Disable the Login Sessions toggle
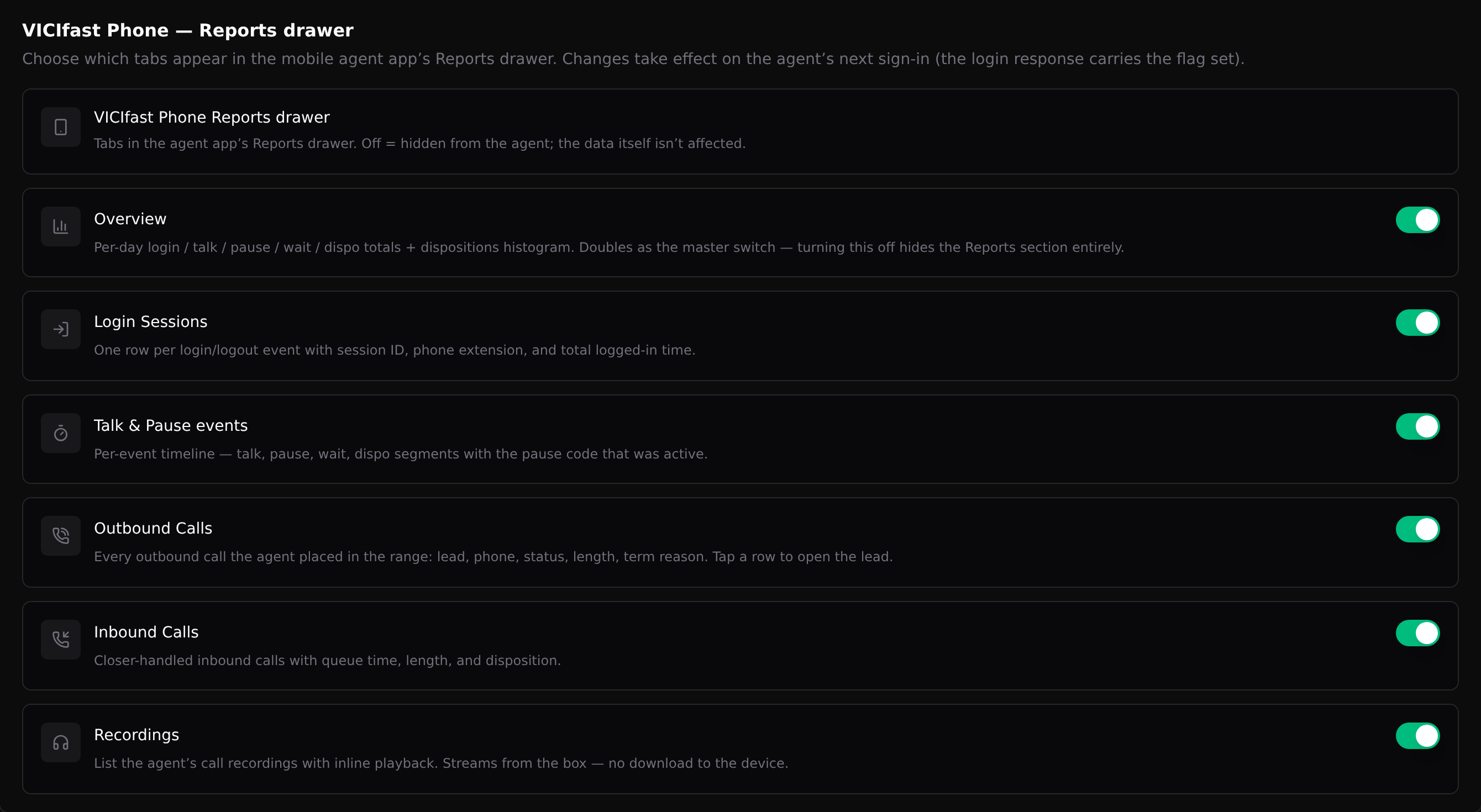This screenshot has height=812, width=1481. [1418, 323]
